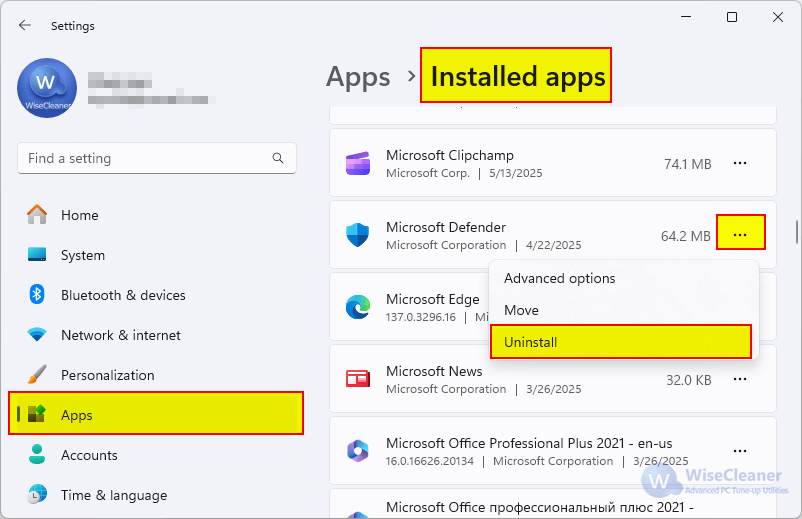Image resolution: width=802 pixels, height=519 pixels.
Task: Click the Edge version 137.0.3296.16 text
Action: pyautogui.click(x=420, y=317)
